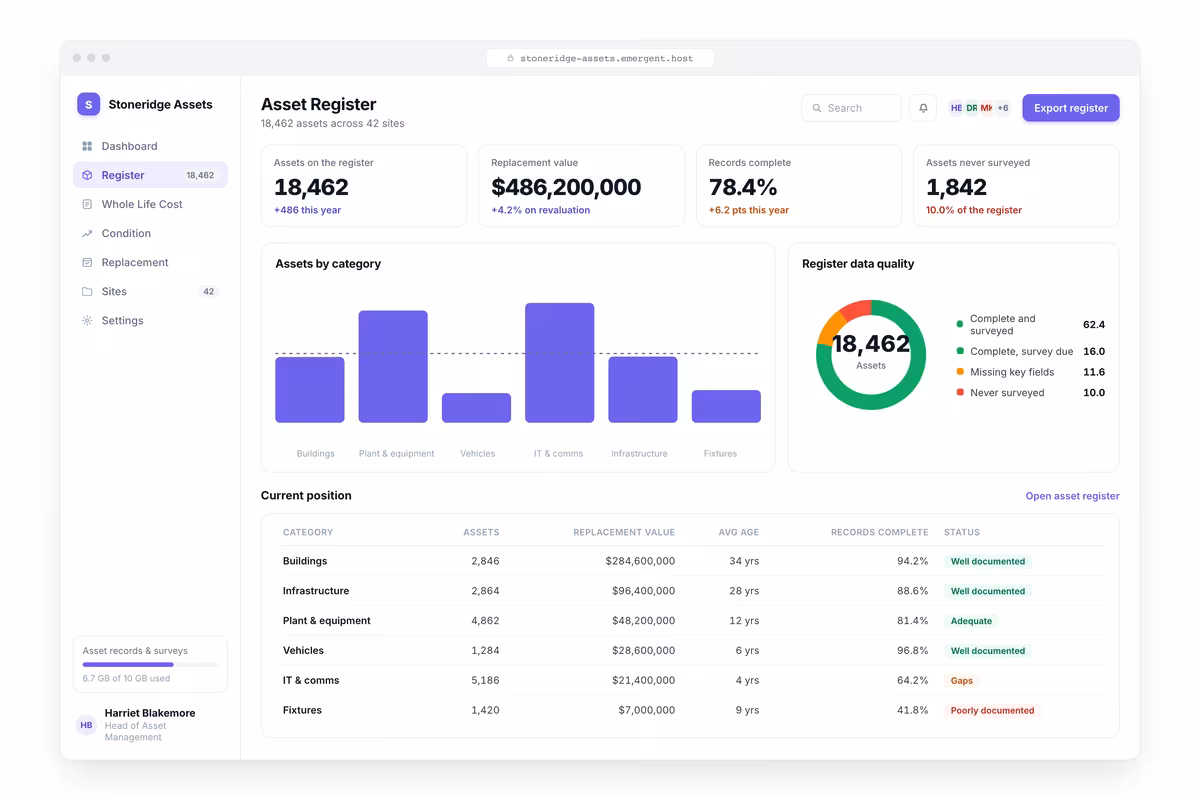Select the Infrastructure table row
1200x800 pixels.
coord(690,591)
